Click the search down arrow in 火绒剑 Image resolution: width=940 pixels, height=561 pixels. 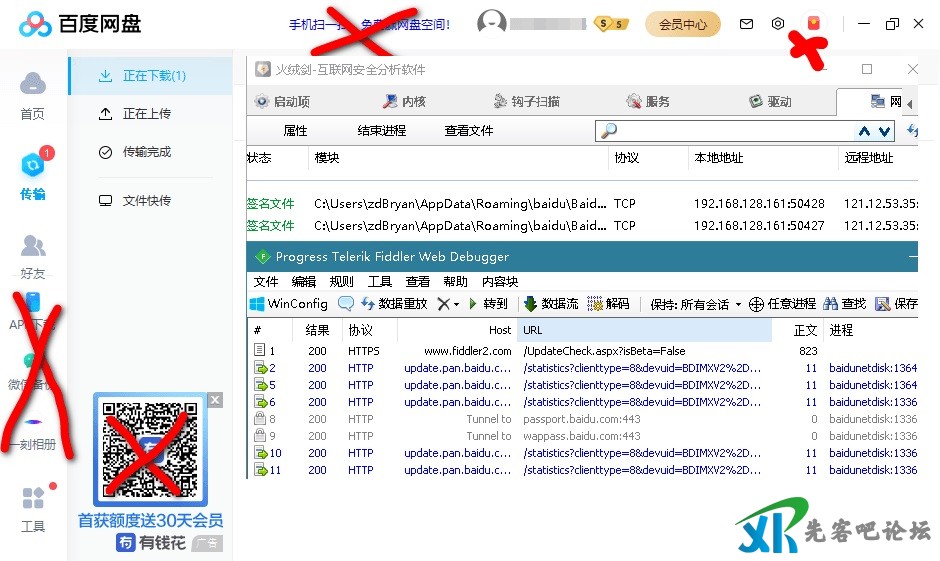884,131
